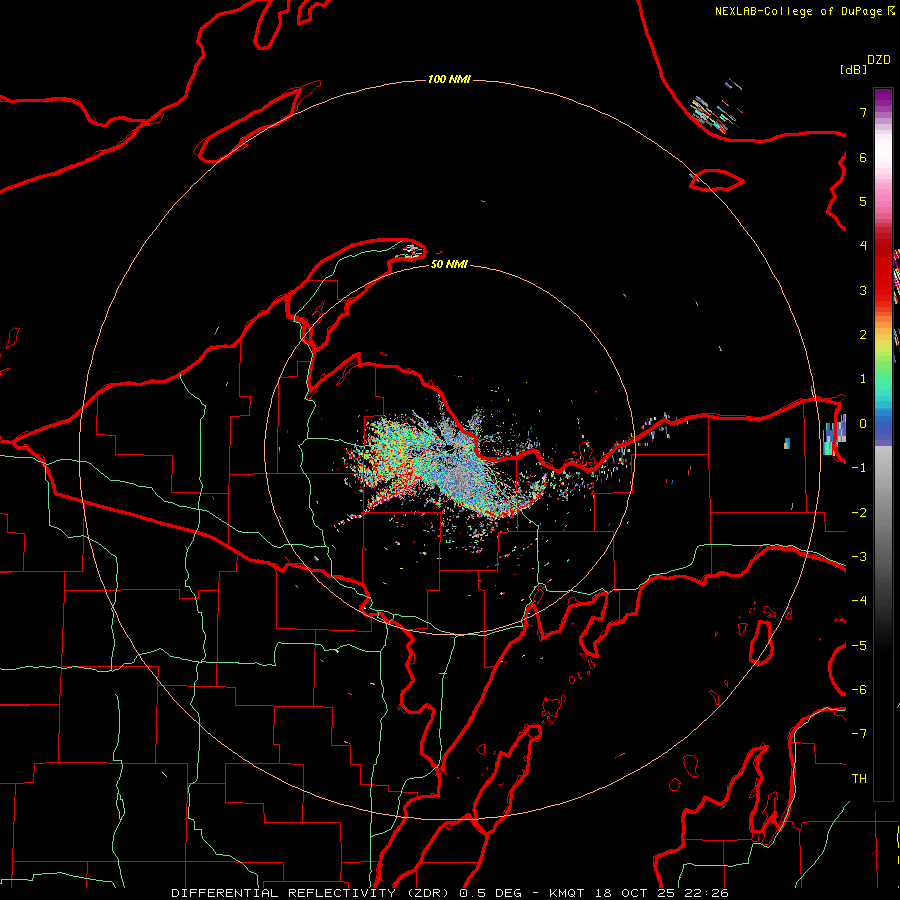Click the -2 value on the color scale

click(x=859, y=513)
